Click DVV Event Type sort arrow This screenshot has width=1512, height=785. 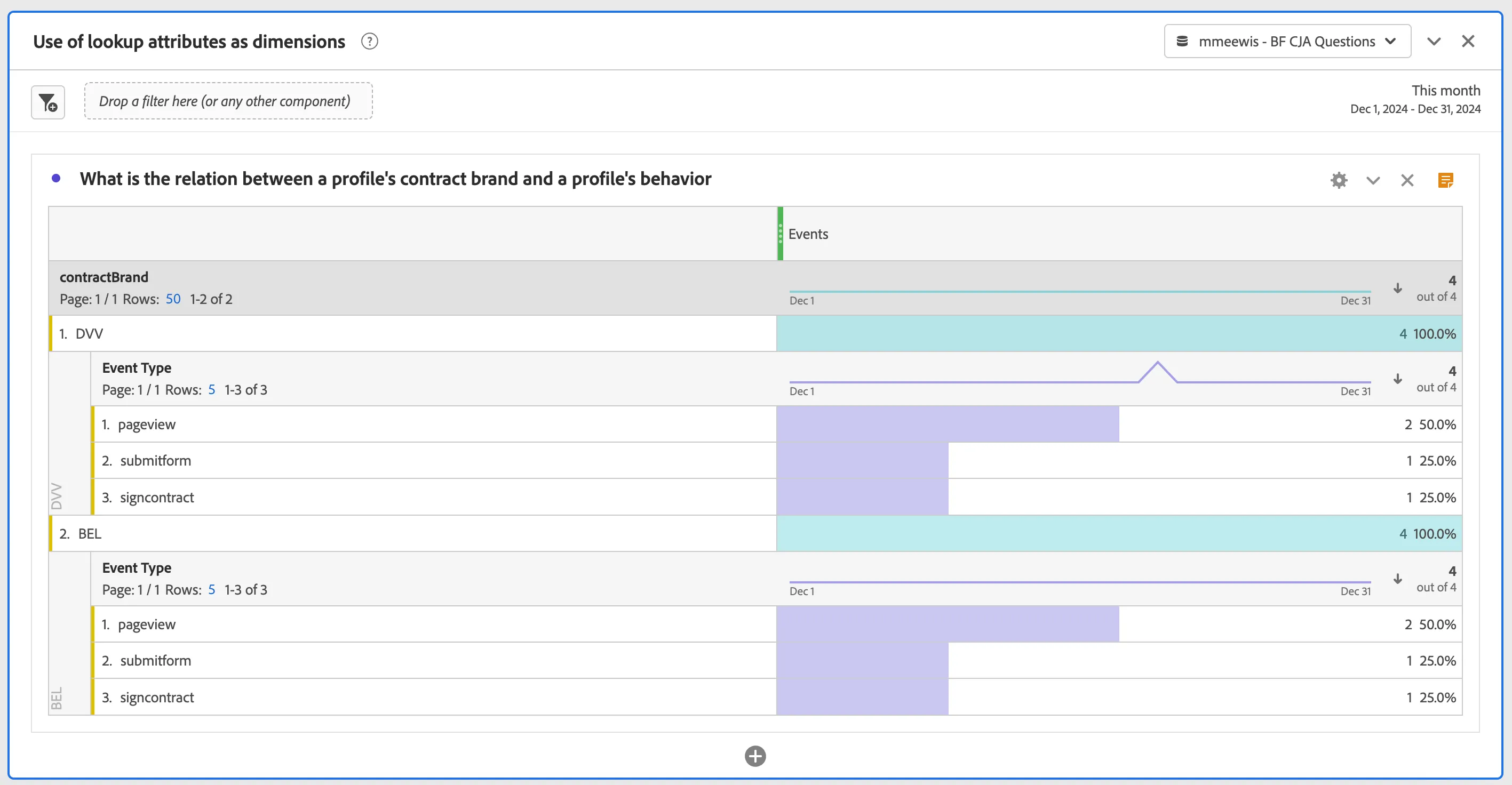[1397, 379]
